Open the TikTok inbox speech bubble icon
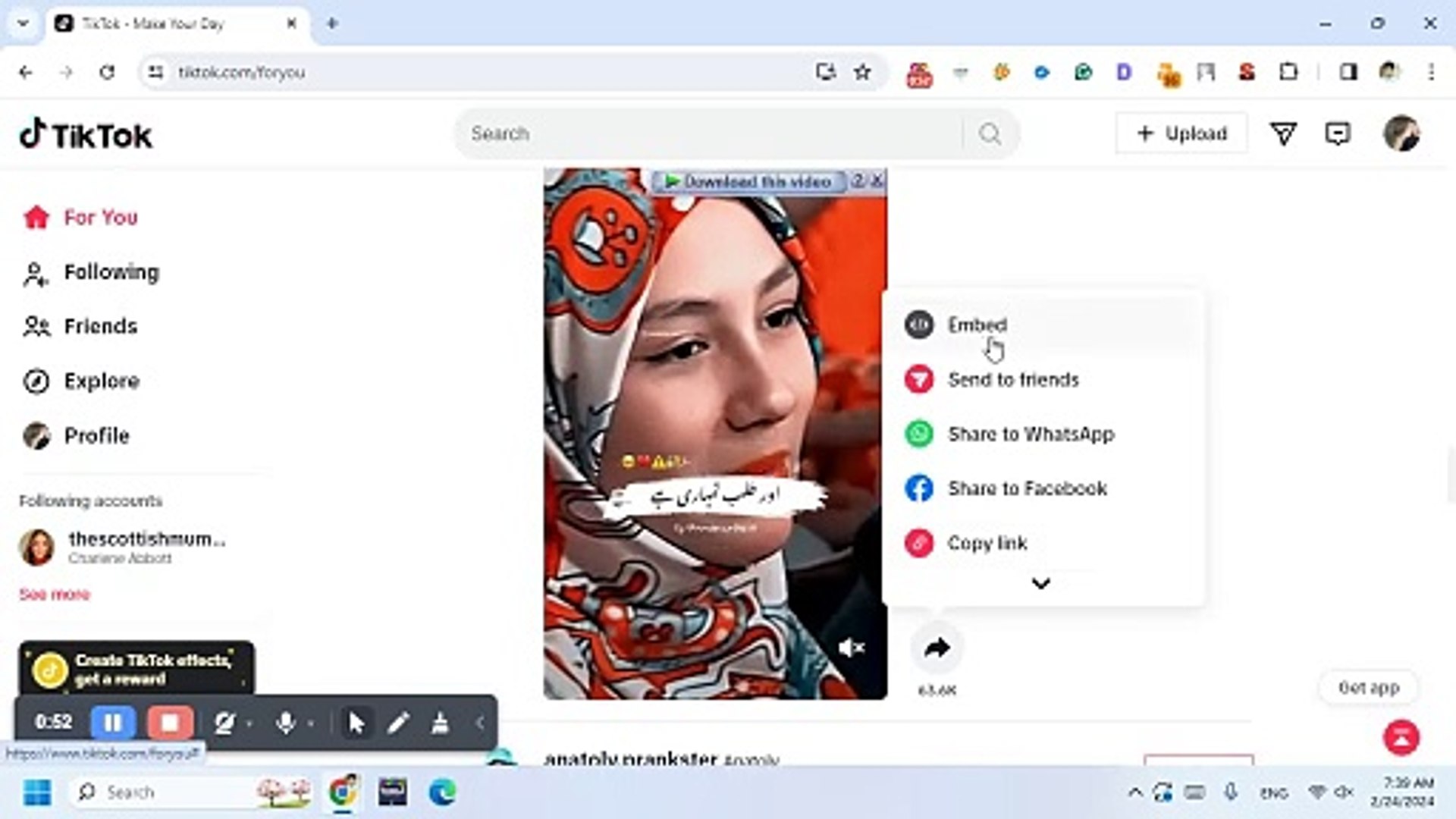Viewport: 1456px width, 819px height. 1338,133
